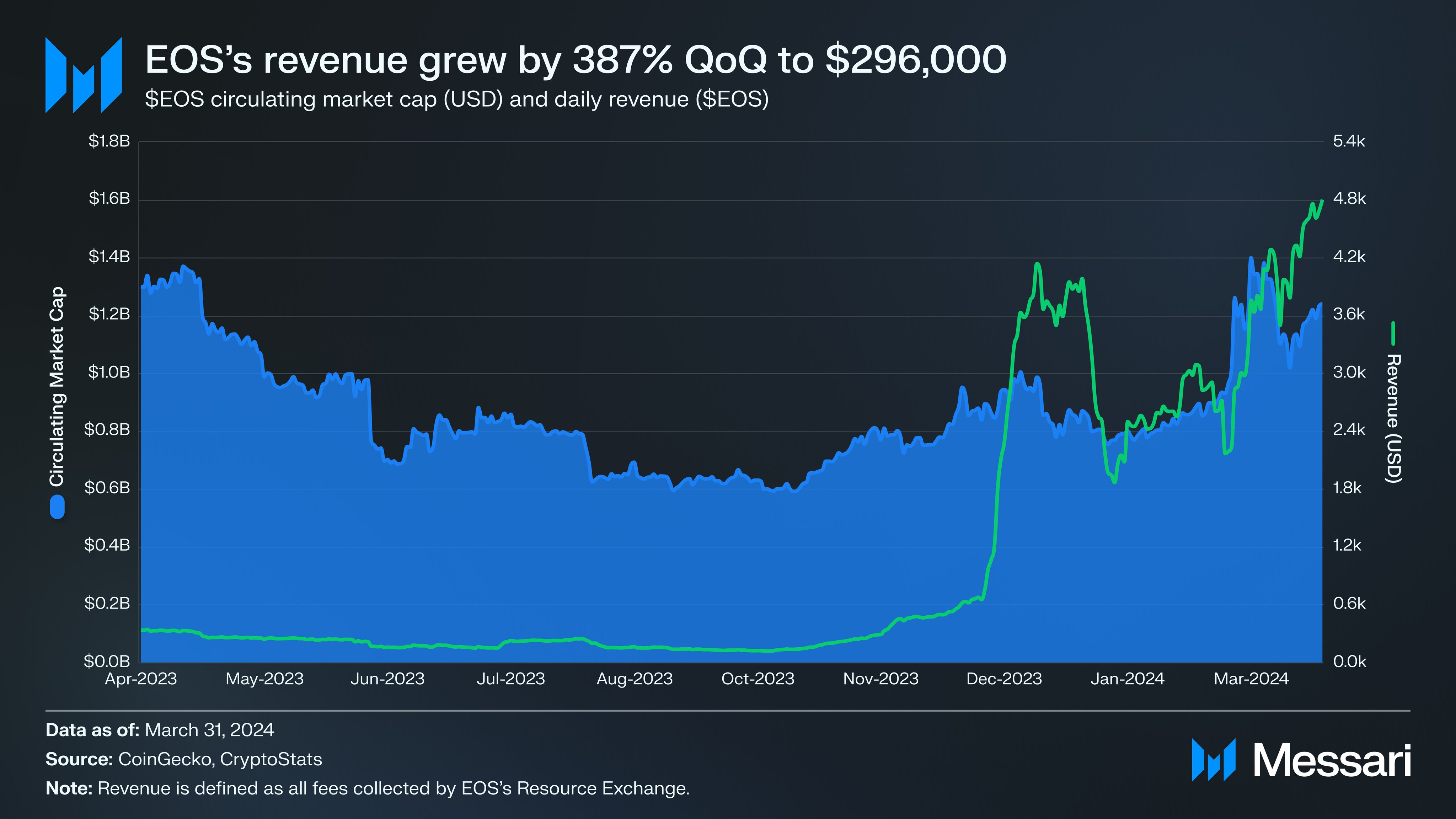Click the '3.0k' right axis value
This screenshot has height=819, width=1456.
(1349, 372)
